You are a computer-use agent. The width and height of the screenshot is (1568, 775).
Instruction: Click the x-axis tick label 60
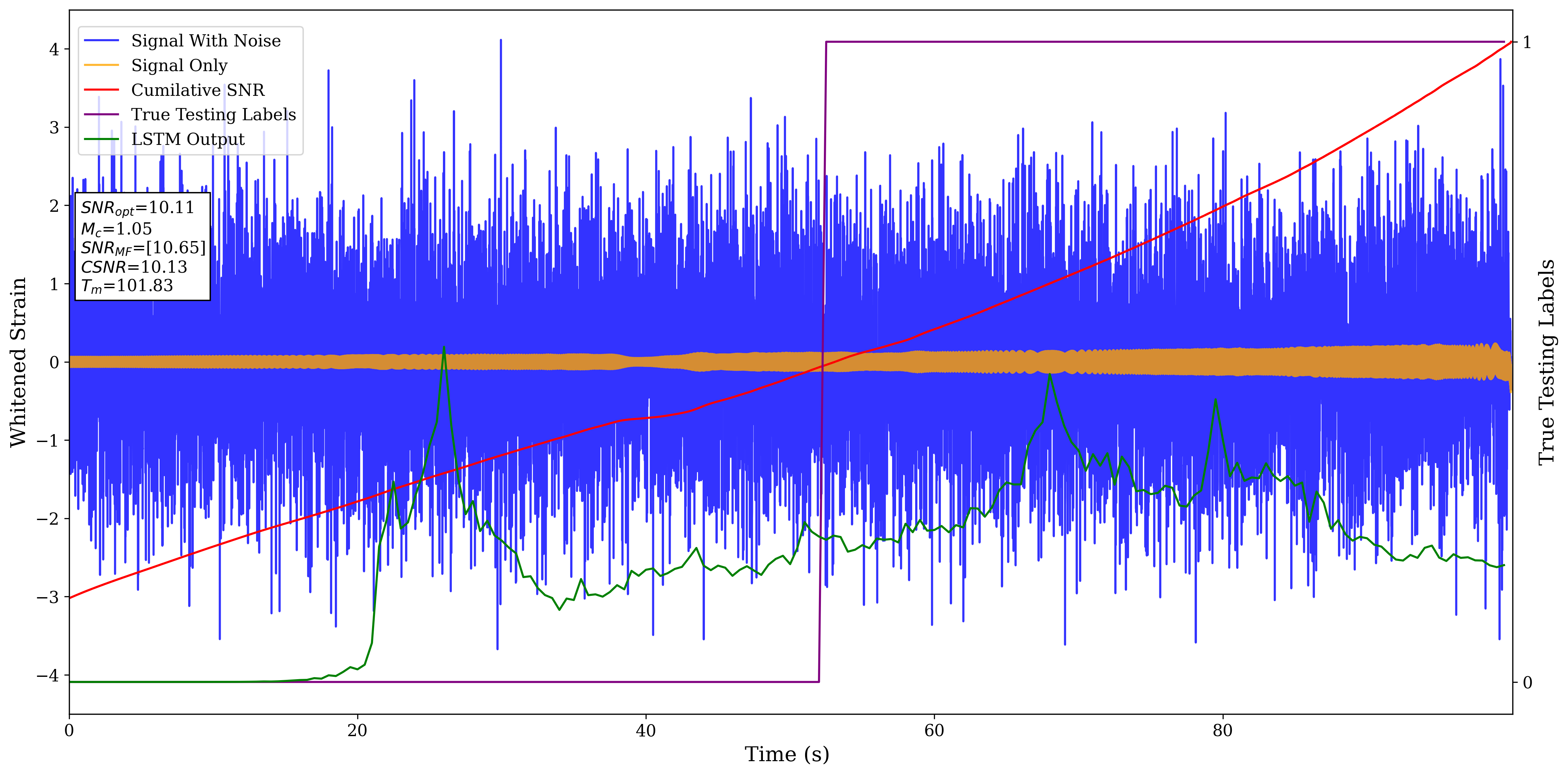click(934, 731)
